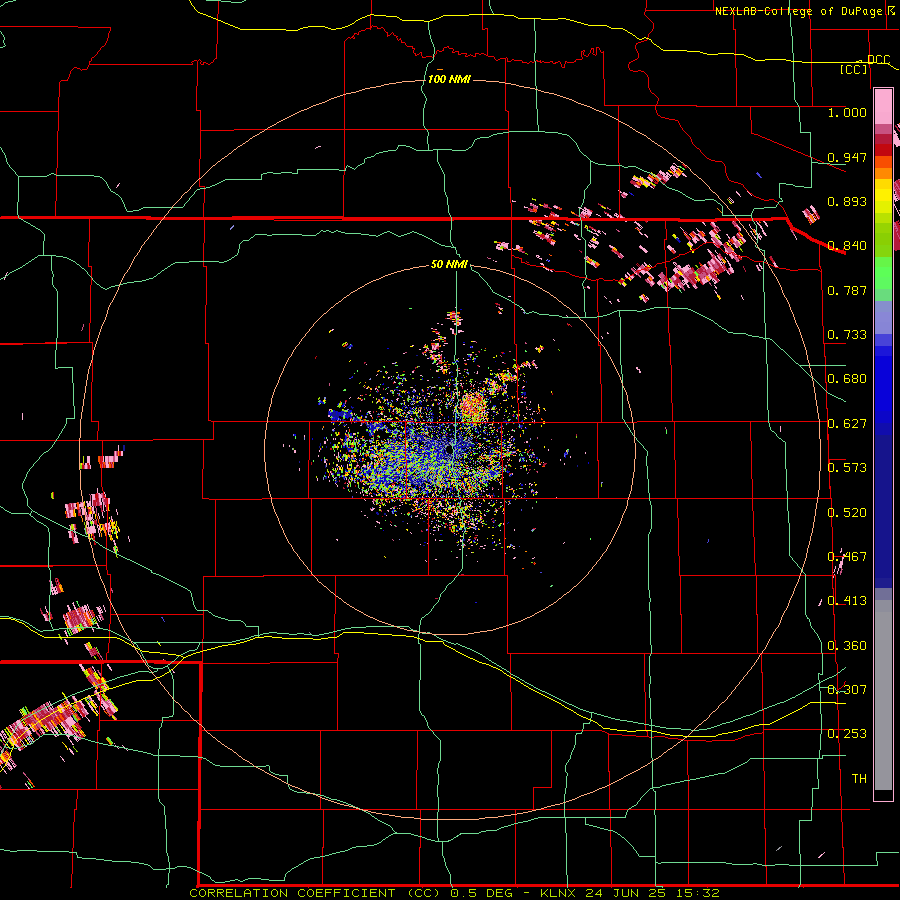900x900 pixels.
Task: Click the [CC] legend header
Action: (x=854, y=69)
